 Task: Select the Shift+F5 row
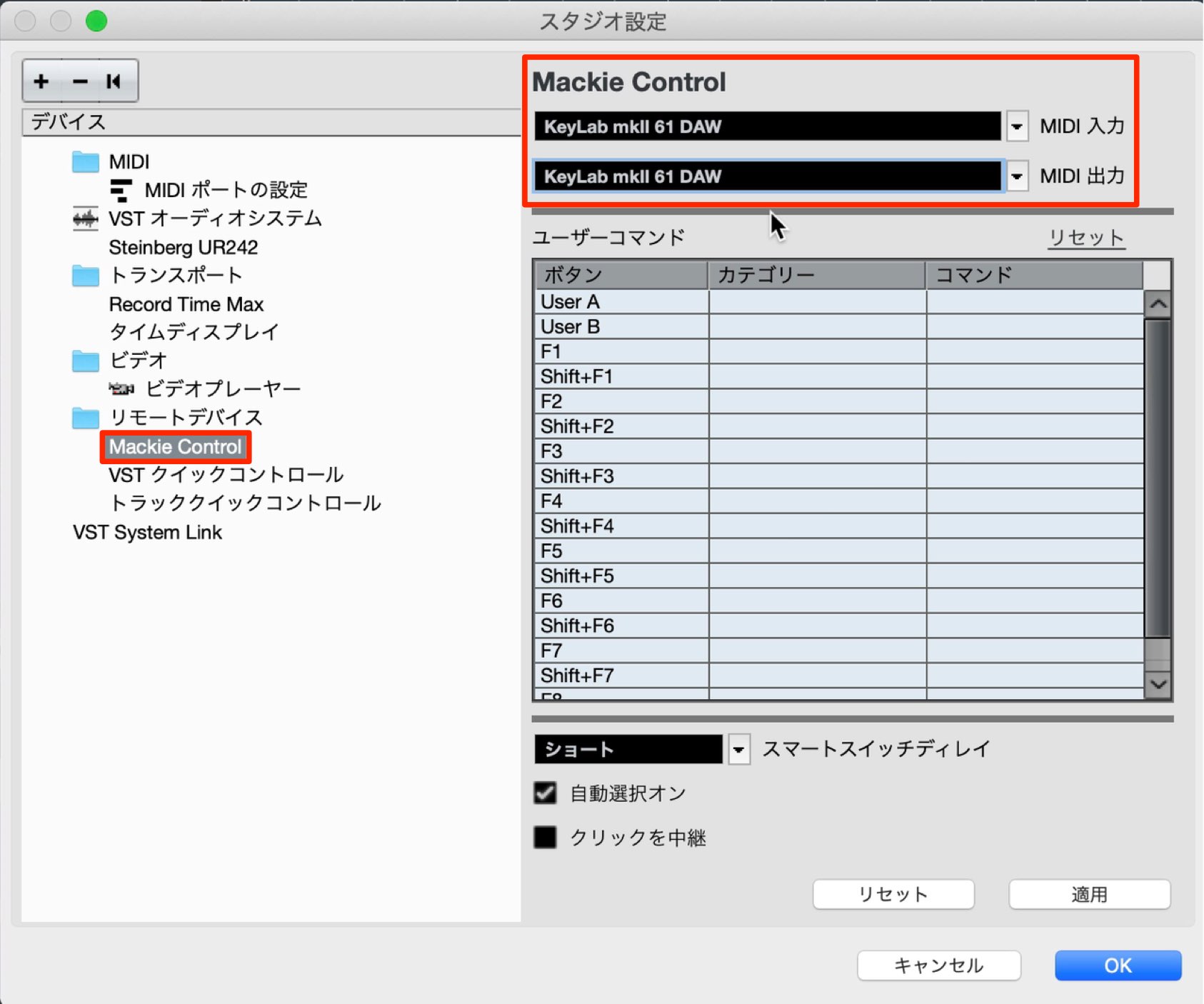pyautogui.click(x=839, y=576)
